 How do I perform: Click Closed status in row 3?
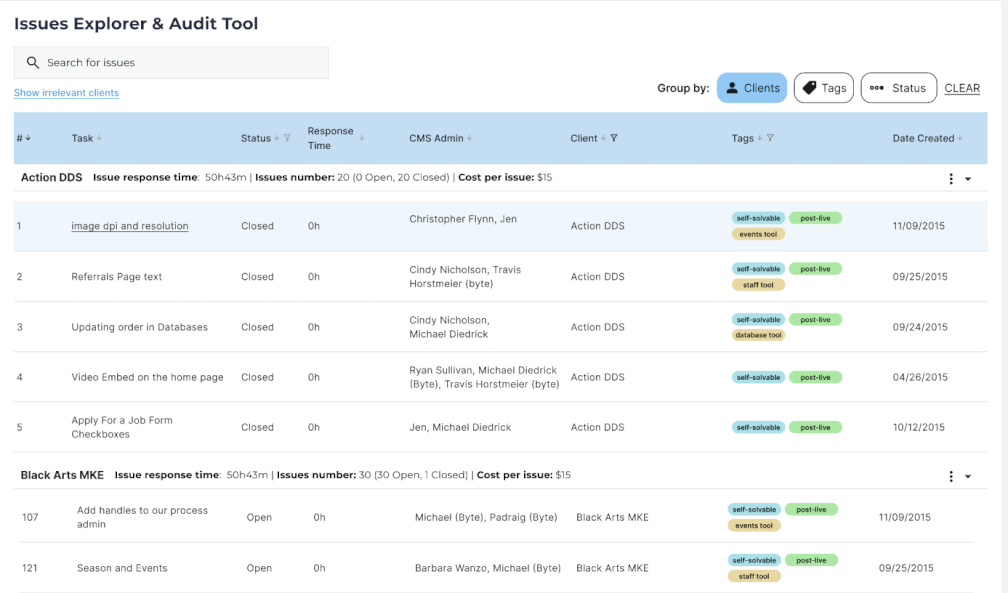tap(257, 327)
